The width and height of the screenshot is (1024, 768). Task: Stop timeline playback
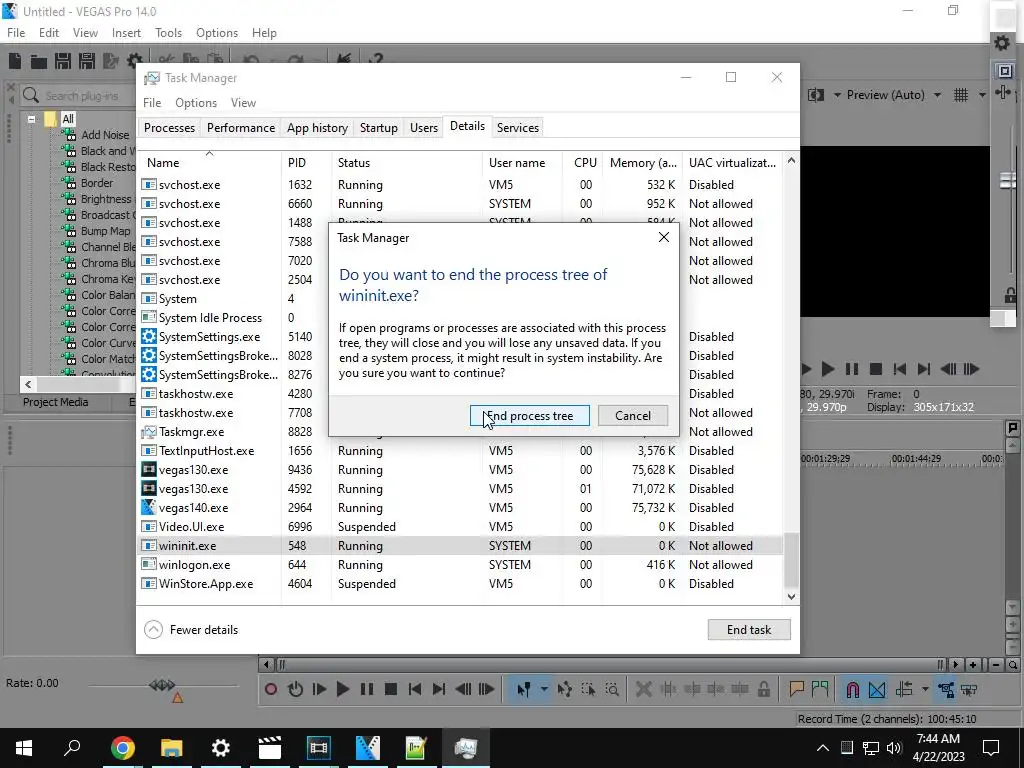pos(391,689)
